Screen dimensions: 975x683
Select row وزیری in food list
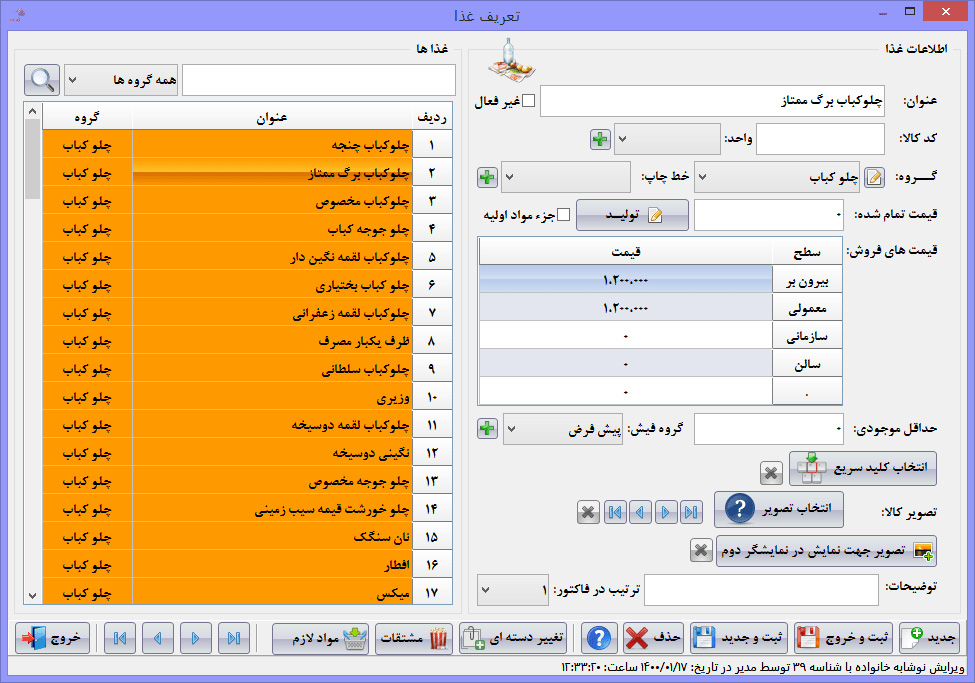247,396
